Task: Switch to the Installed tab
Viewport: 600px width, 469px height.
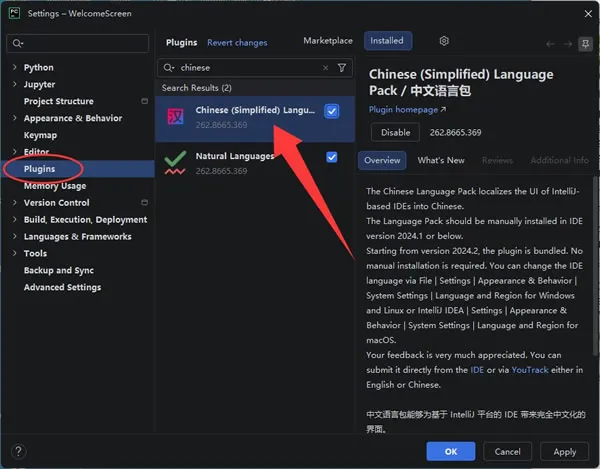Action: coord(388,41)
